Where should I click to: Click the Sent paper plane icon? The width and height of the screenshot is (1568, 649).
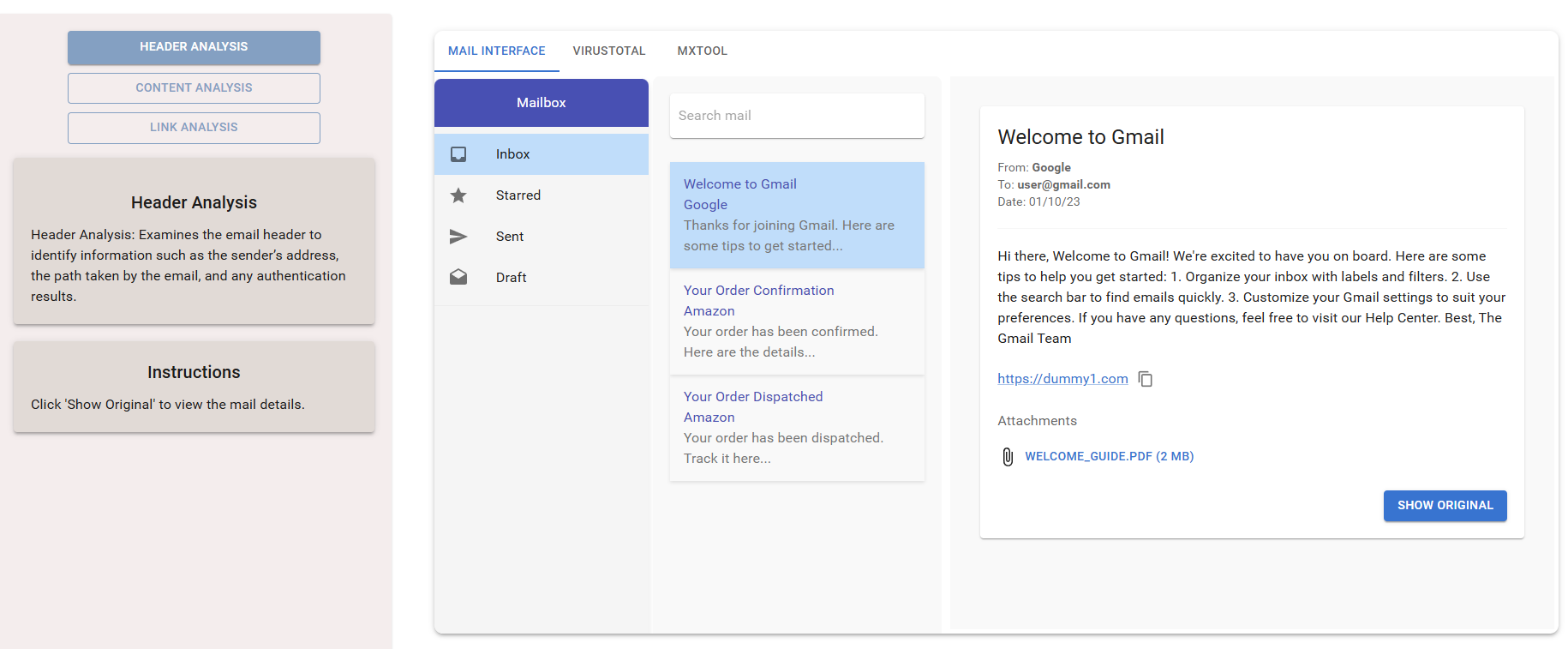tap(458, 237)
